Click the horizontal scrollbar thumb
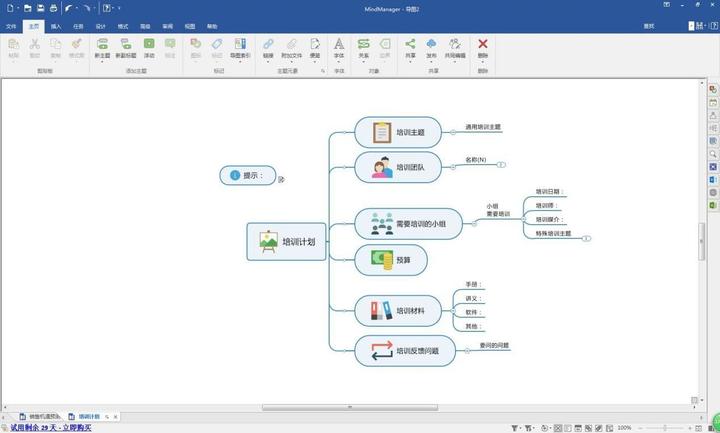The image size is (720, 433). (350, 407)
